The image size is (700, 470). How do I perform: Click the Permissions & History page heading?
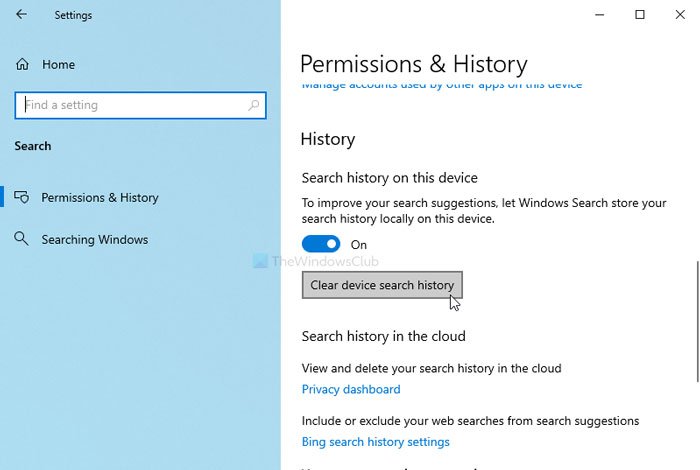tap(413, 64)
